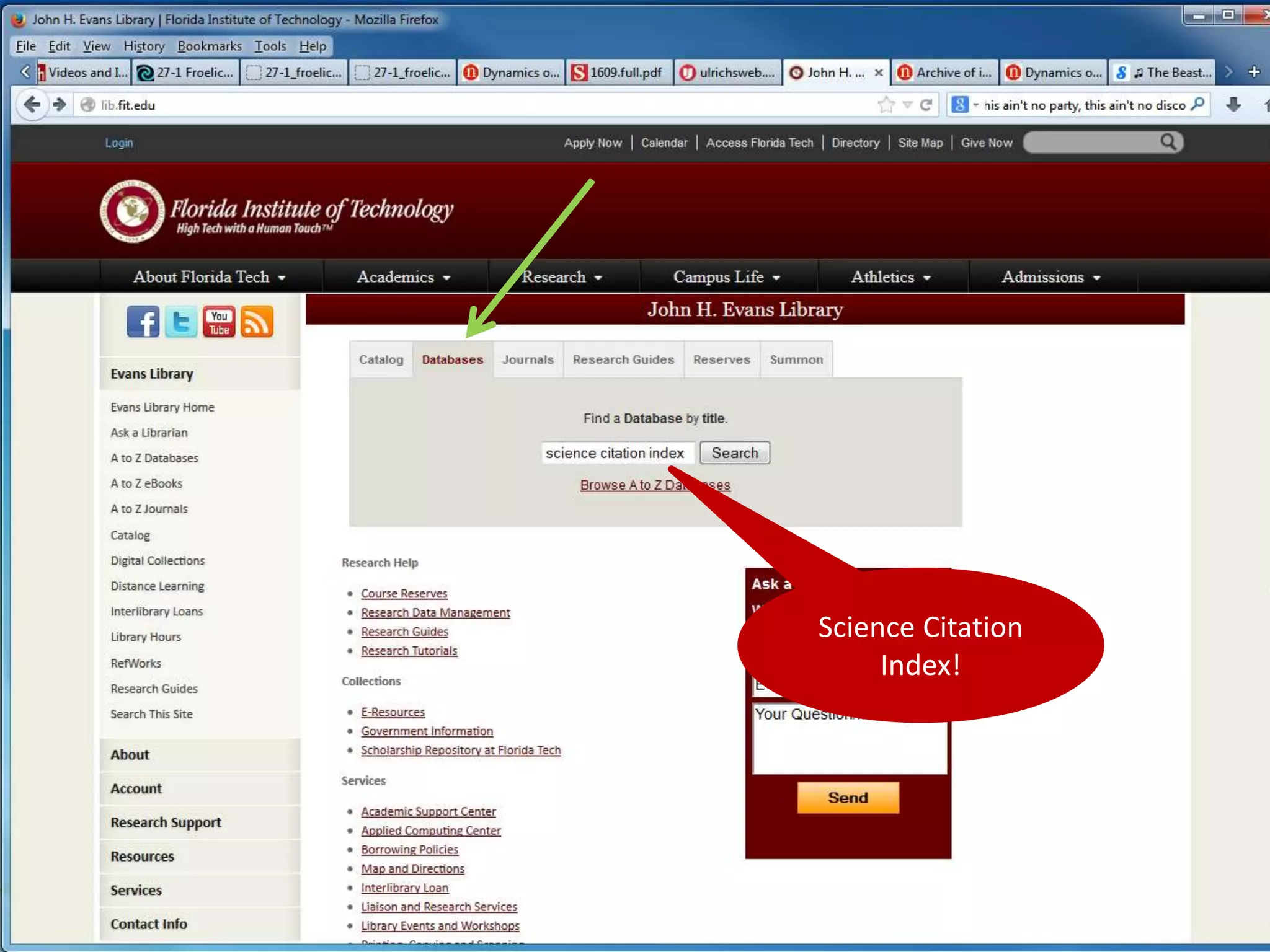Open the Bookmarks menu
Viewport: 1270px width, 952px height.
(x=210, y=46)
